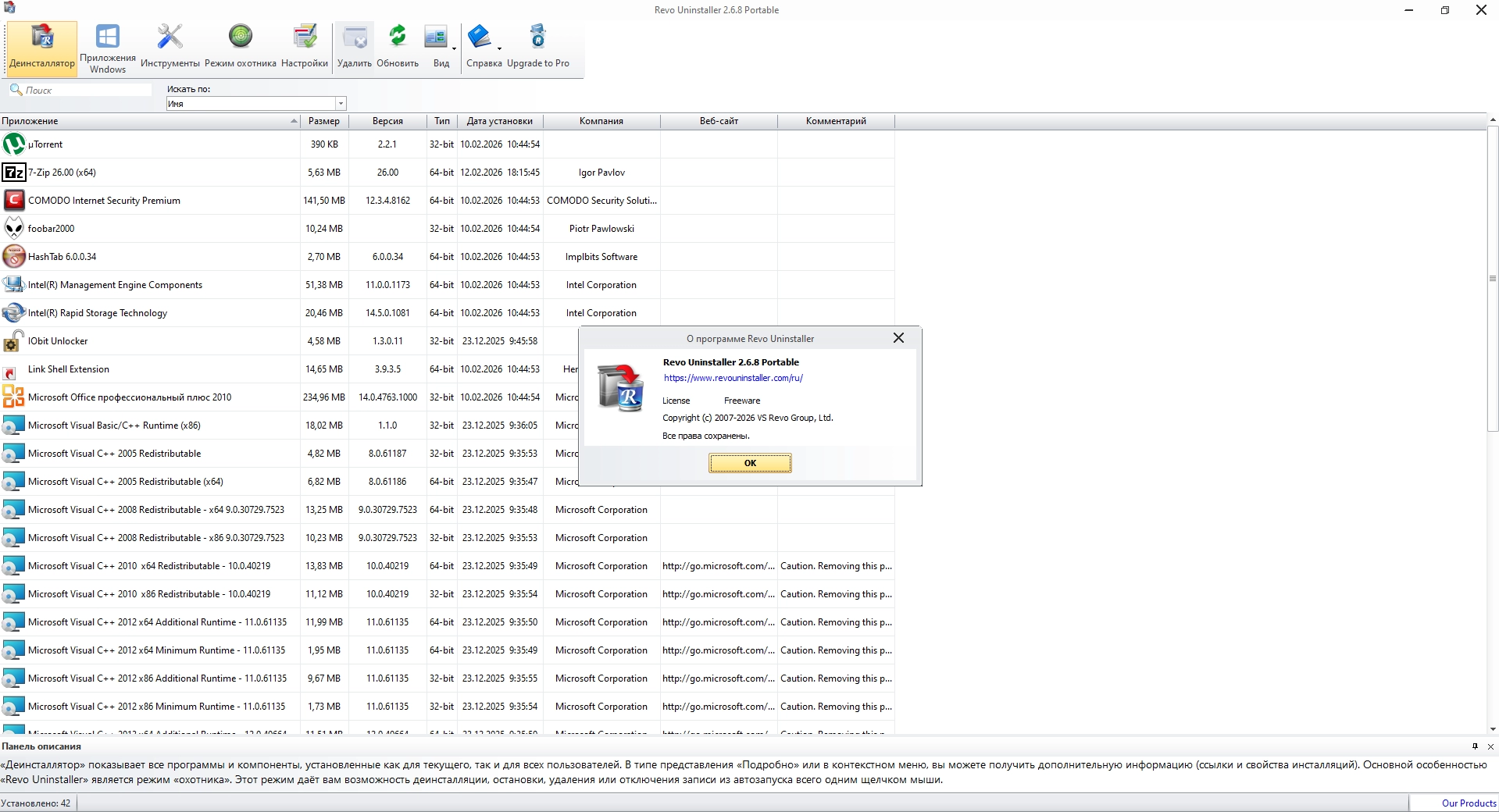Expand the Справка dropdown arrow

click(499, 49)
